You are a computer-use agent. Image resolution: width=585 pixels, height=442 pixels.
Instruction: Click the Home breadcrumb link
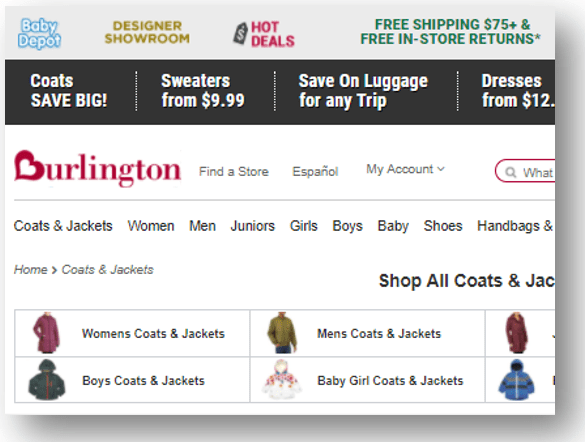[x=31, y=269]
